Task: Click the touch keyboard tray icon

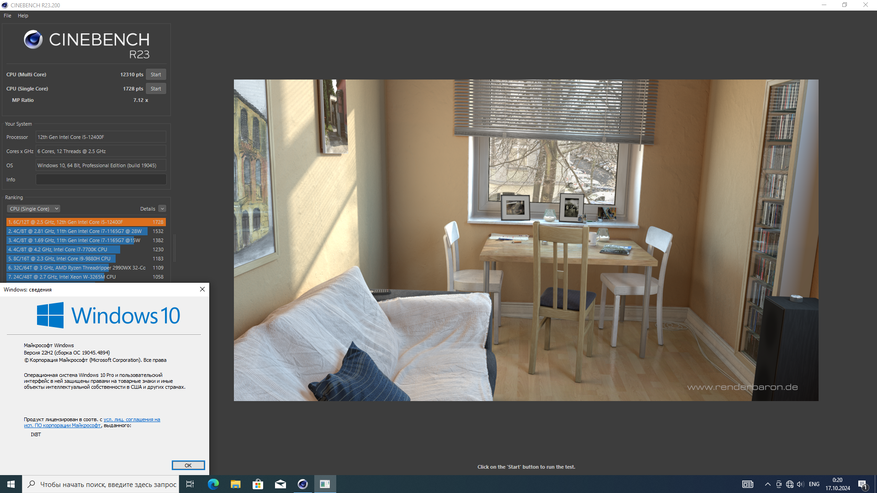Action: pos(747,484)
